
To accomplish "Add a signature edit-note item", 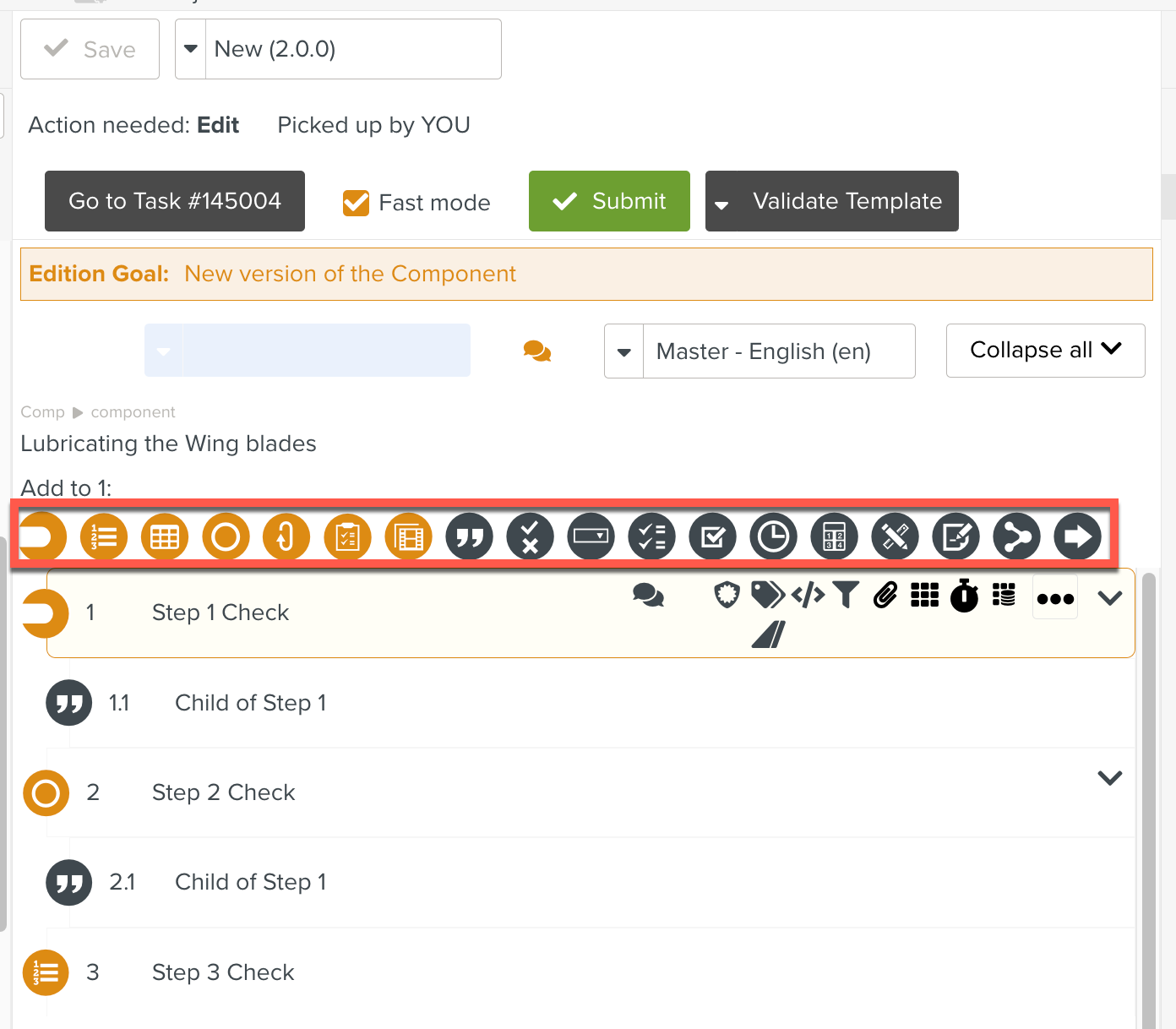I will (955, 536).
